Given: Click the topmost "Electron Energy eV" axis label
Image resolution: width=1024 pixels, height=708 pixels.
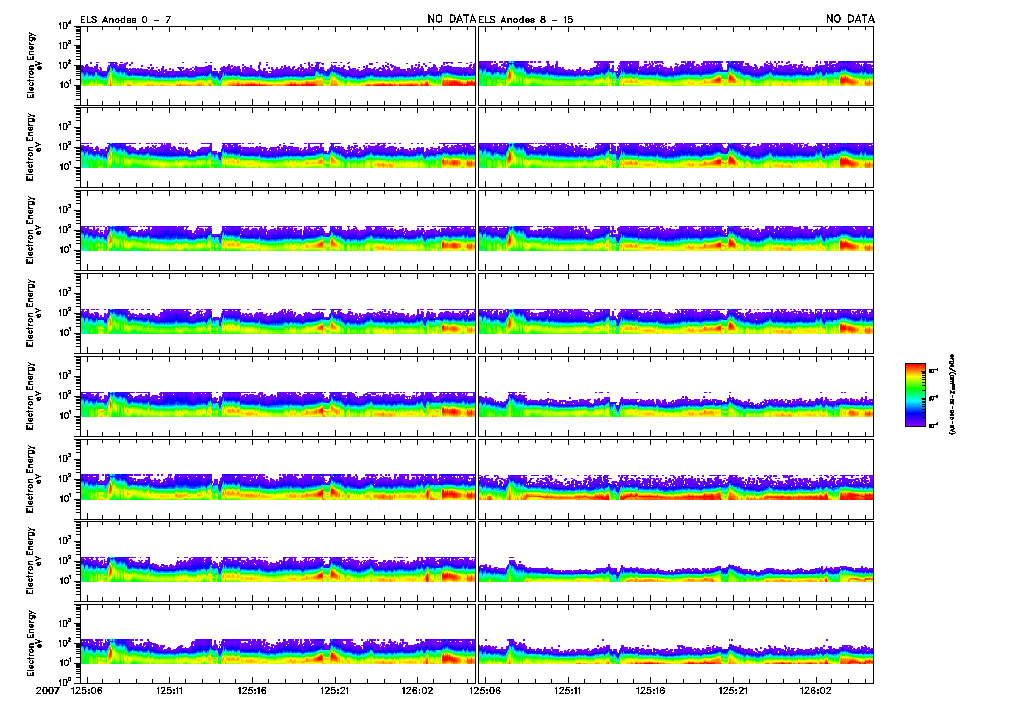Looking at the screenshot, I should point(34,65).
